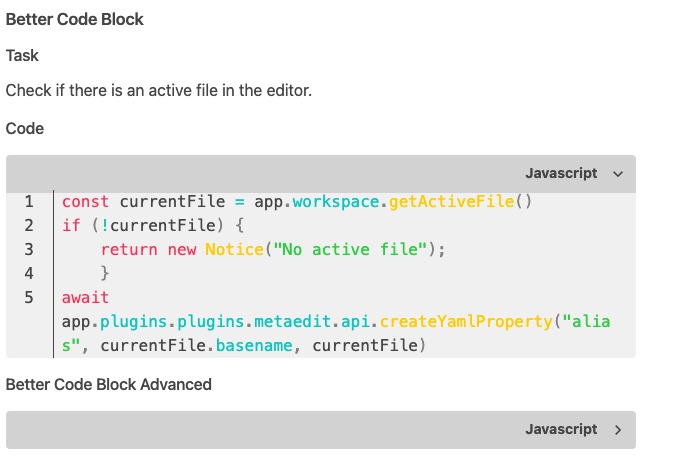Click the Better Code Block Advanced heading
The width and height of the screenshot is (677, 461).
108,384
